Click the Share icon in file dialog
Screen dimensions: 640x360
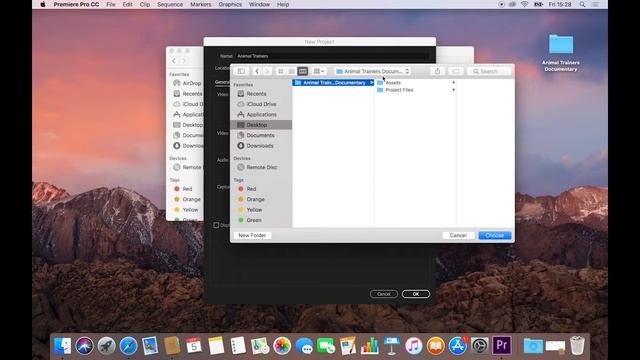click(x=437, y=71)
